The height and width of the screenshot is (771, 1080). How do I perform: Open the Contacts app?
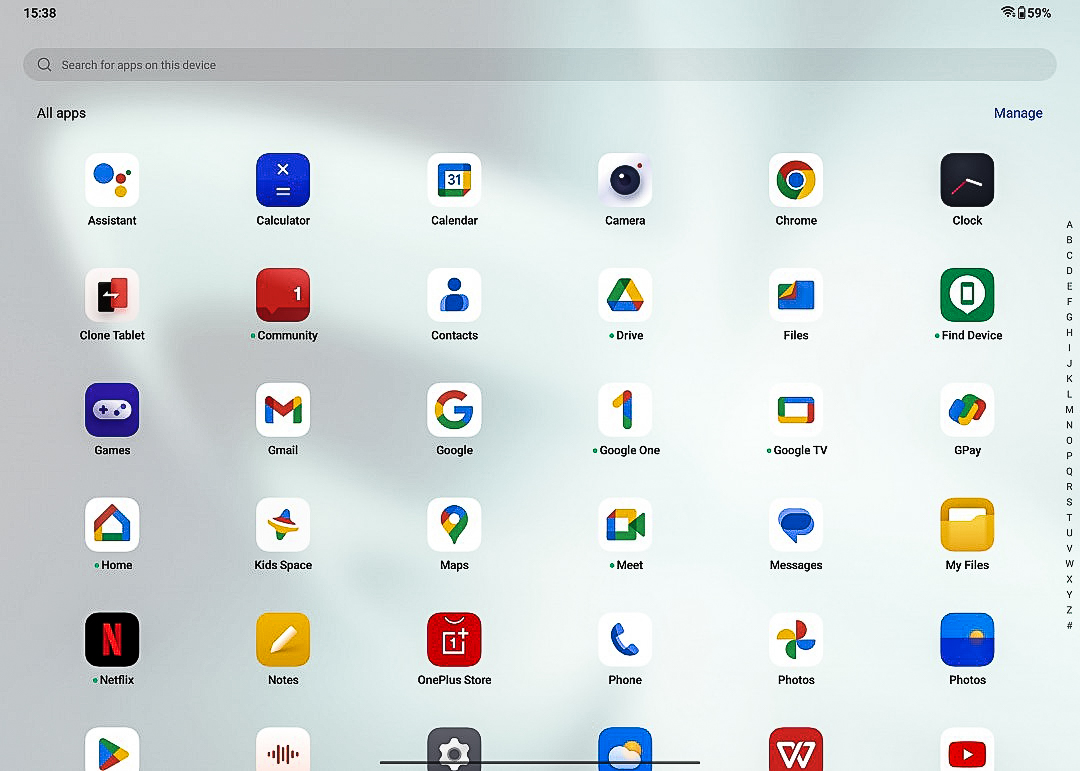[x=454, y=295]
